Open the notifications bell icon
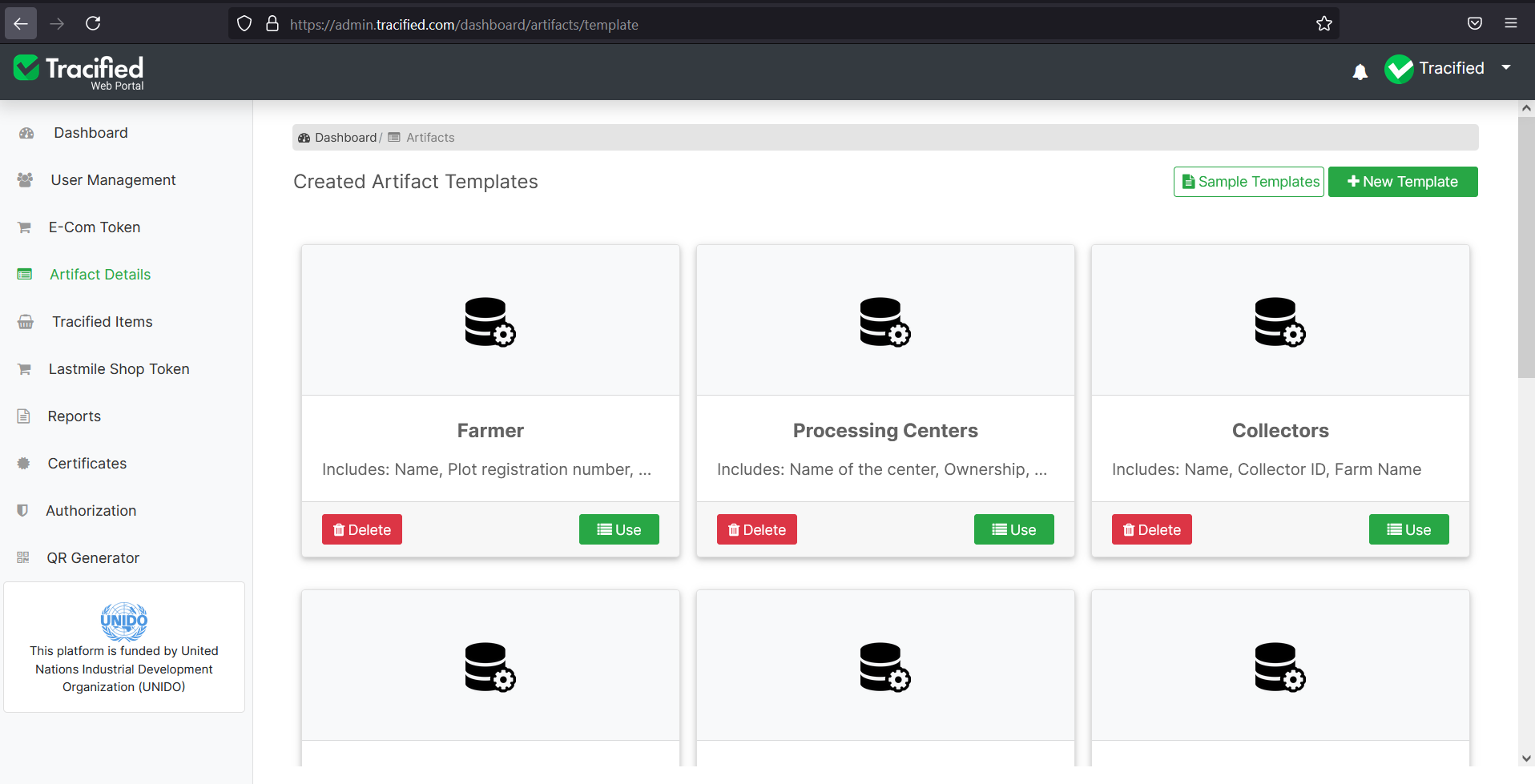The image size is (1535, 784). pos(1360,72)
